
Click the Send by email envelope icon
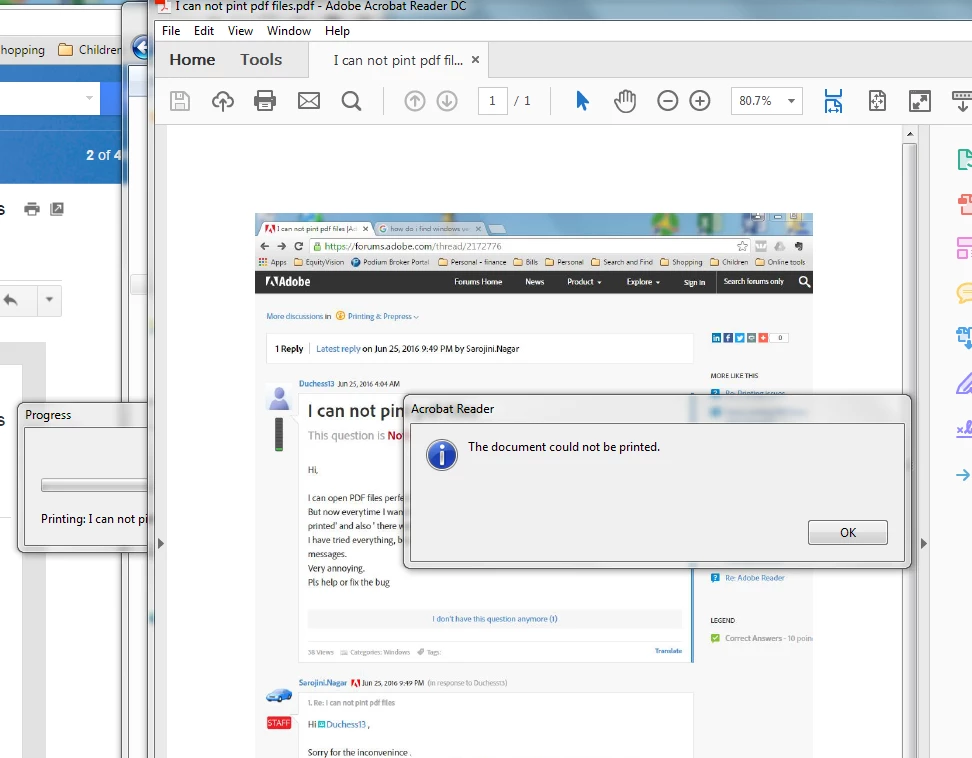coord(309,101)
